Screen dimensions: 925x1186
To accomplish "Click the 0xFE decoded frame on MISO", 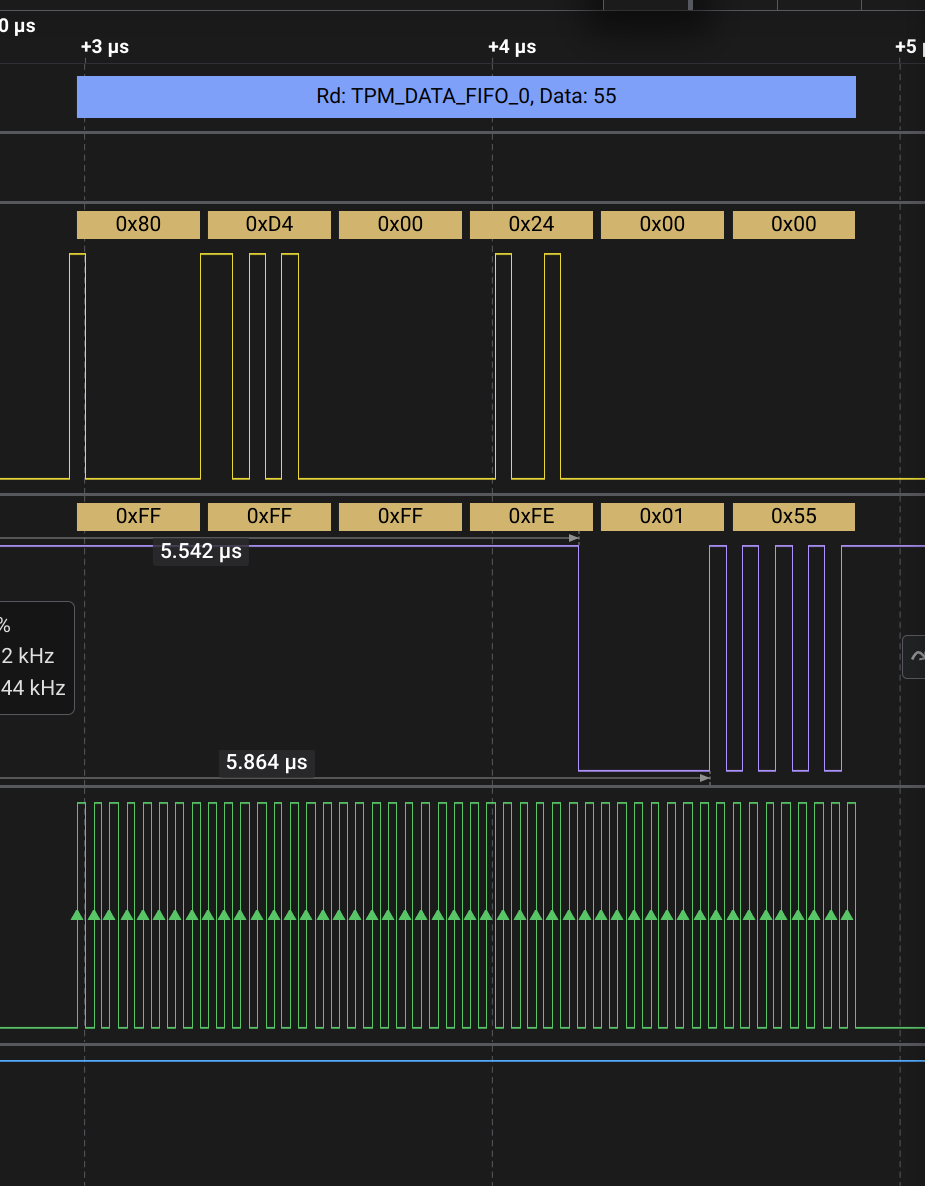I will click(531, 516).
